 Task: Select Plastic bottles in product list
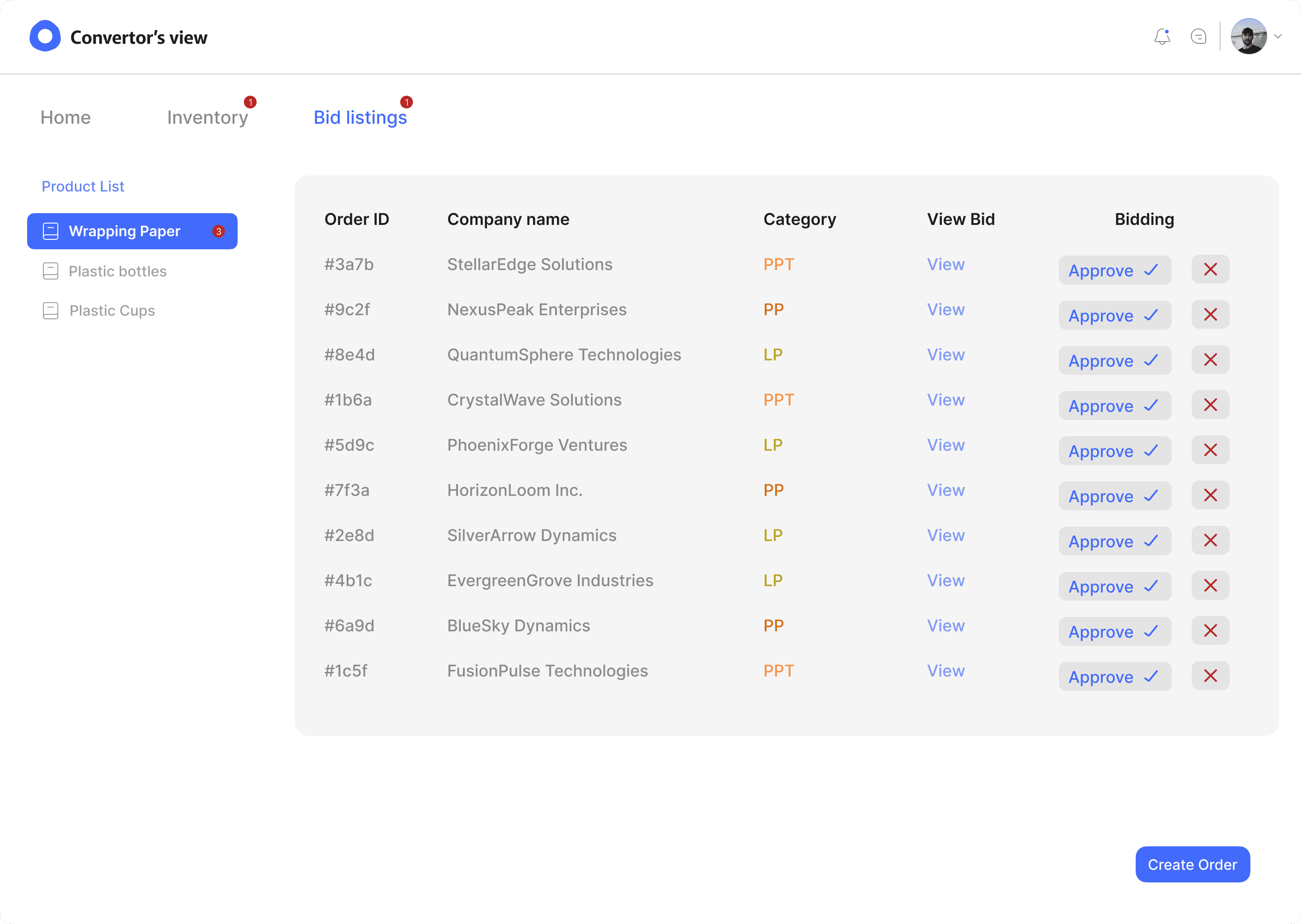pos(117,271)
